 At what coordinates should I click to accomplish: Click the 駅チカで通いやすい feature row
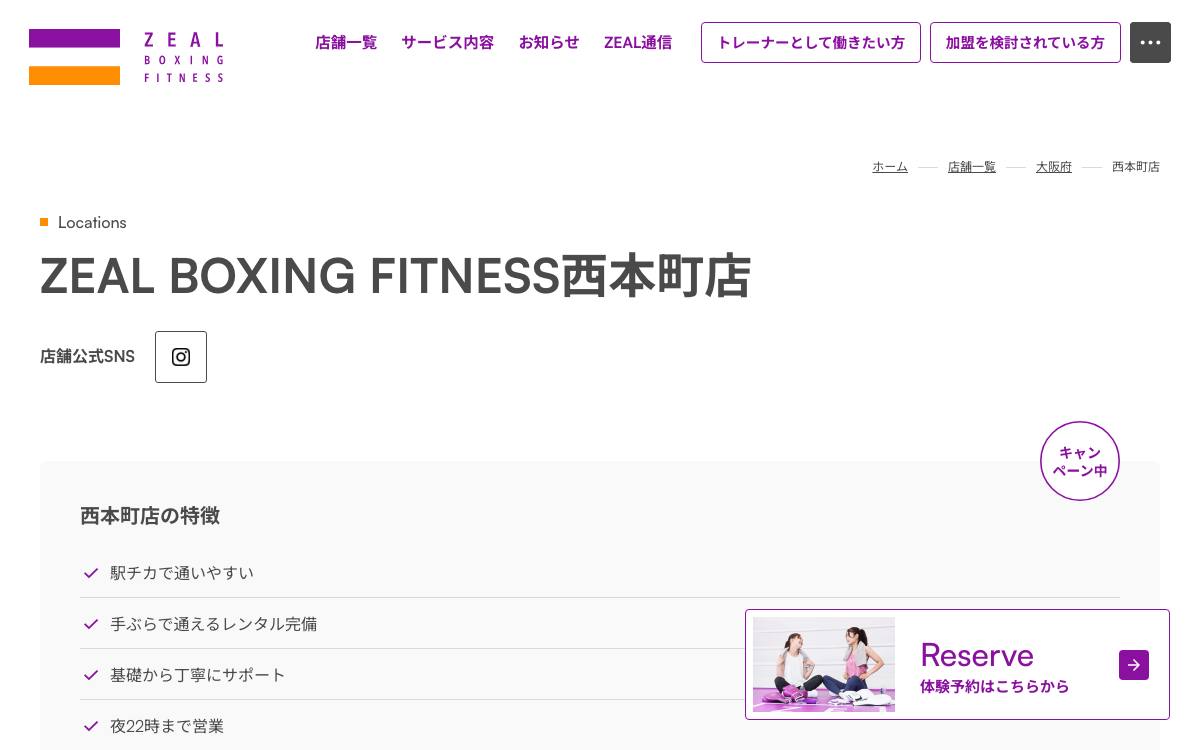[x=600, y=573]
